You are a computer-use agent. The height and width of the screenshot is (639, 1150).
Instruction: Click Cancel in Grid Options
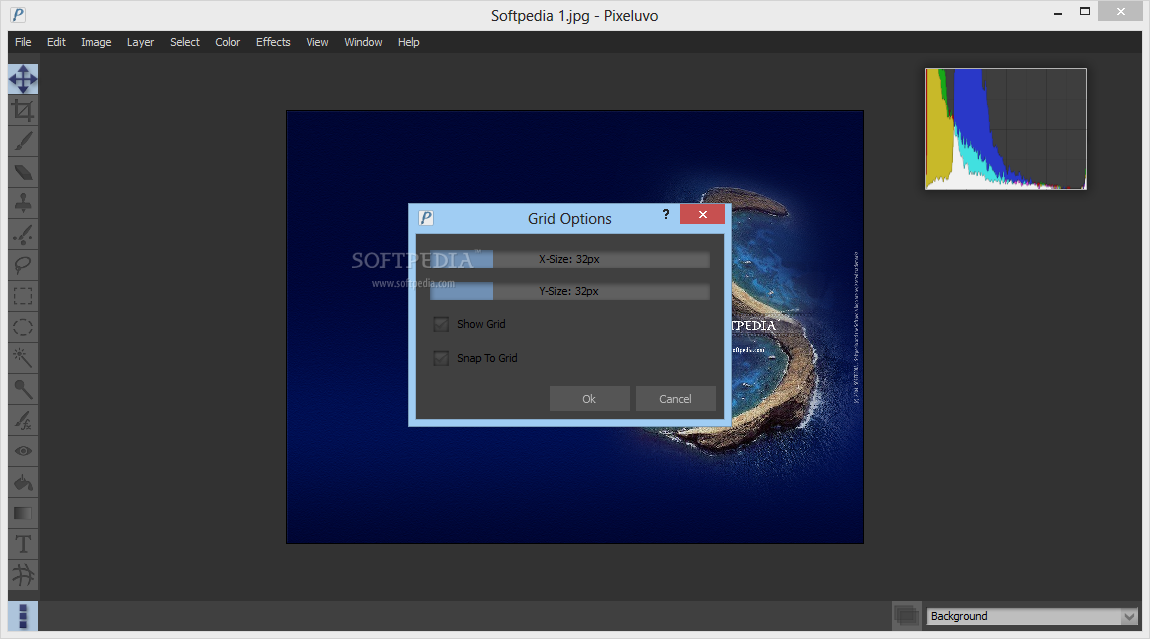(675, 398)
